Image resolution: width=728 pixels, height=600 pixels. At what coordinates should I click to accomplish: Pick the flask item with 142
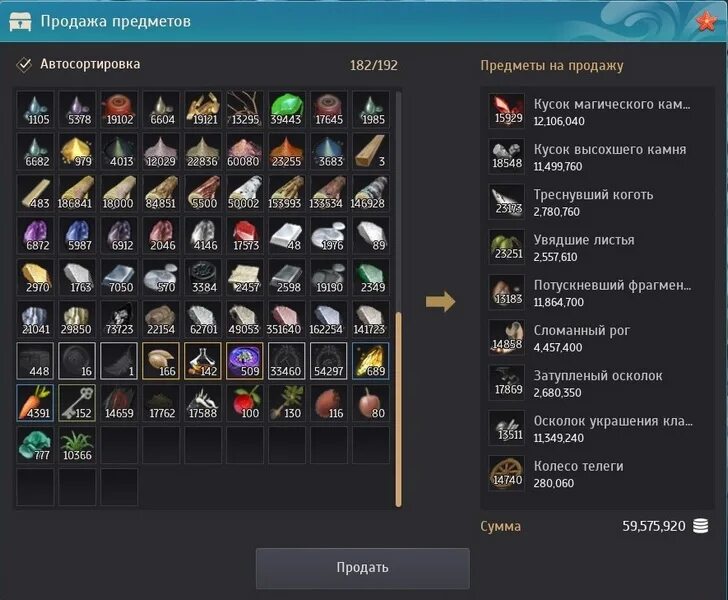203,361
